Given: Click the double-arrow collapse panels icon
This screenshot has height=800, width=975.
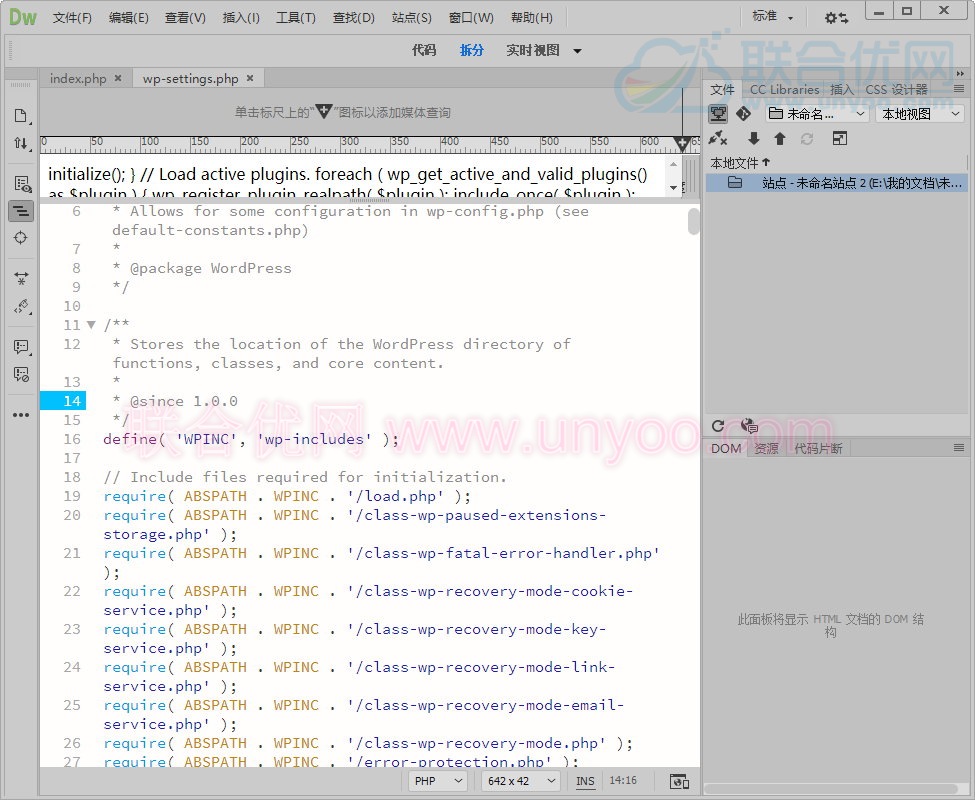Looking at the screenshot, I should pos(960,73).
